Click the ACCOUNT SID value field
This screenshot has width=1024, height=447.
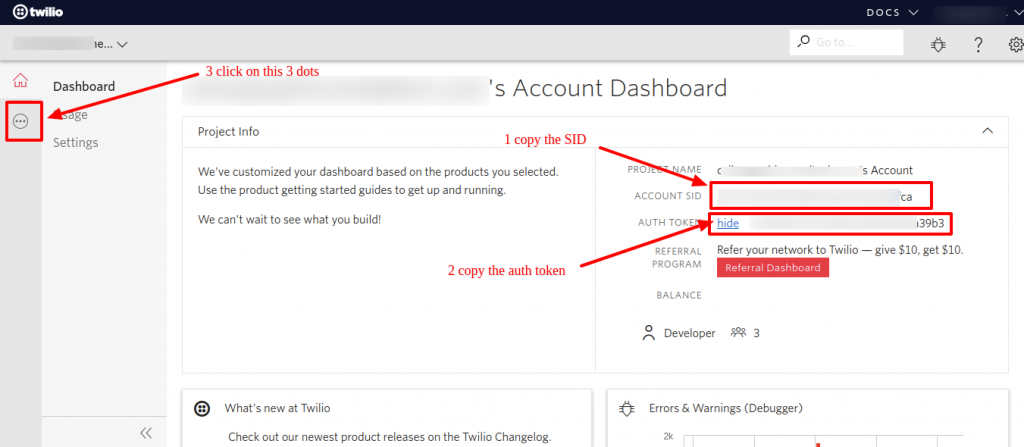[819, 196]
